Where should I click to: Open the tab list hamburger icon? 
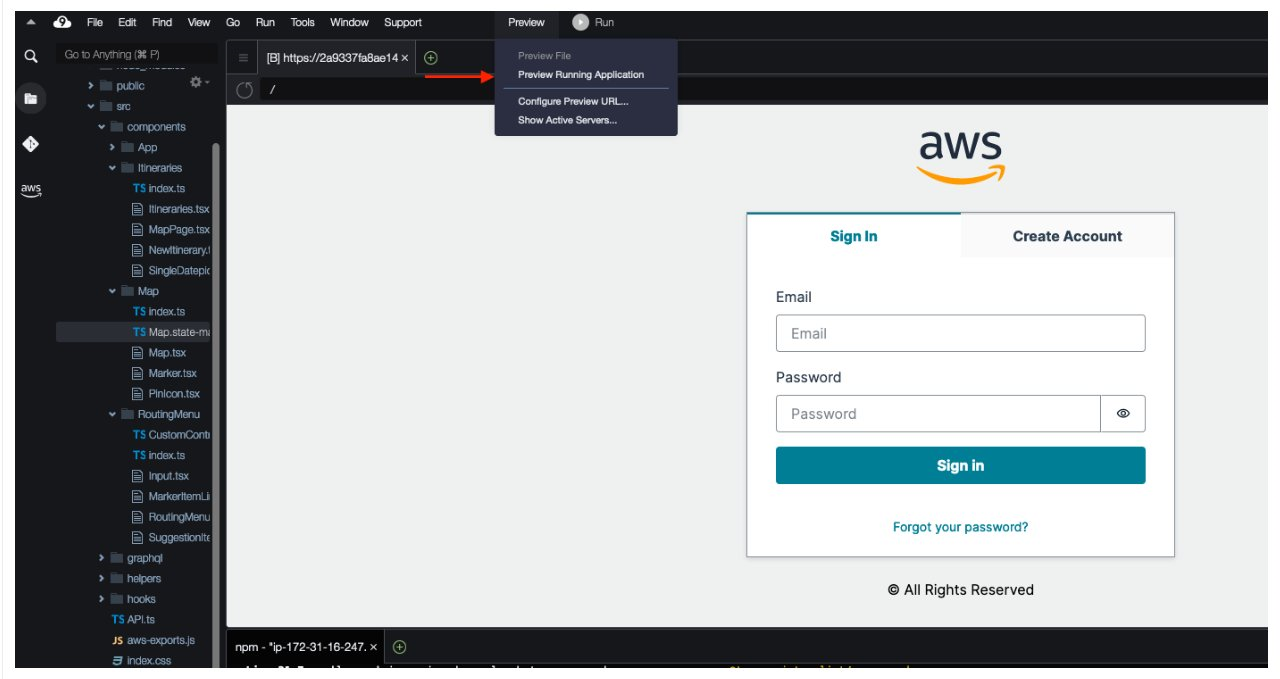(243, 58)
